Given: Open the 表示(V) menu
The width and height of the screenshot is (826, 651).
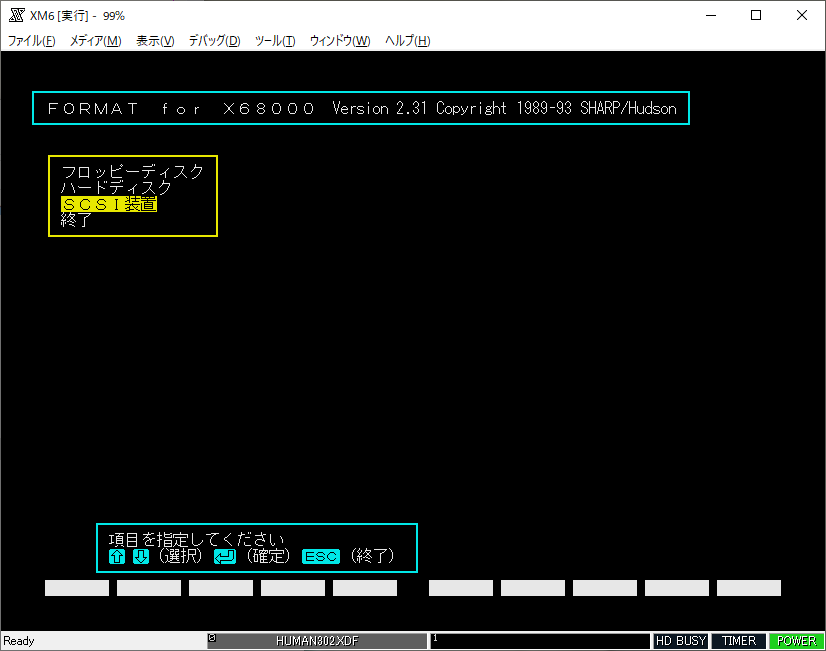Looking at the screenshot, I should 155,41.
